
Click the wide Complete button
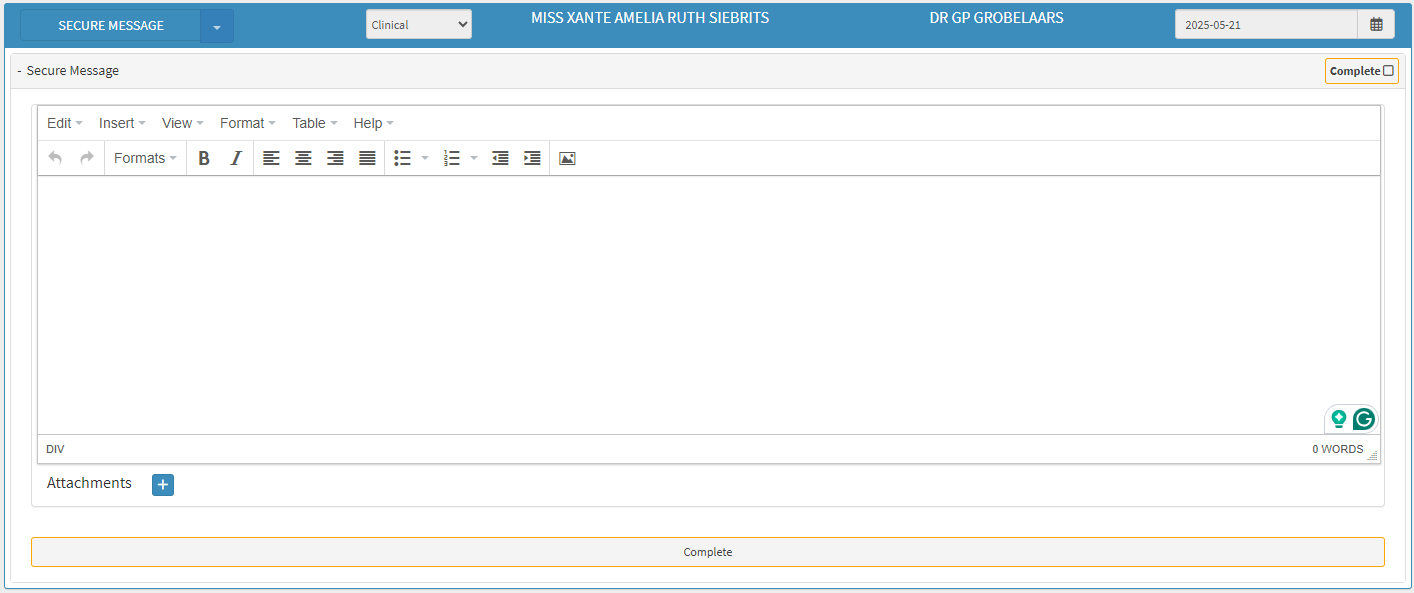[707, 552]
